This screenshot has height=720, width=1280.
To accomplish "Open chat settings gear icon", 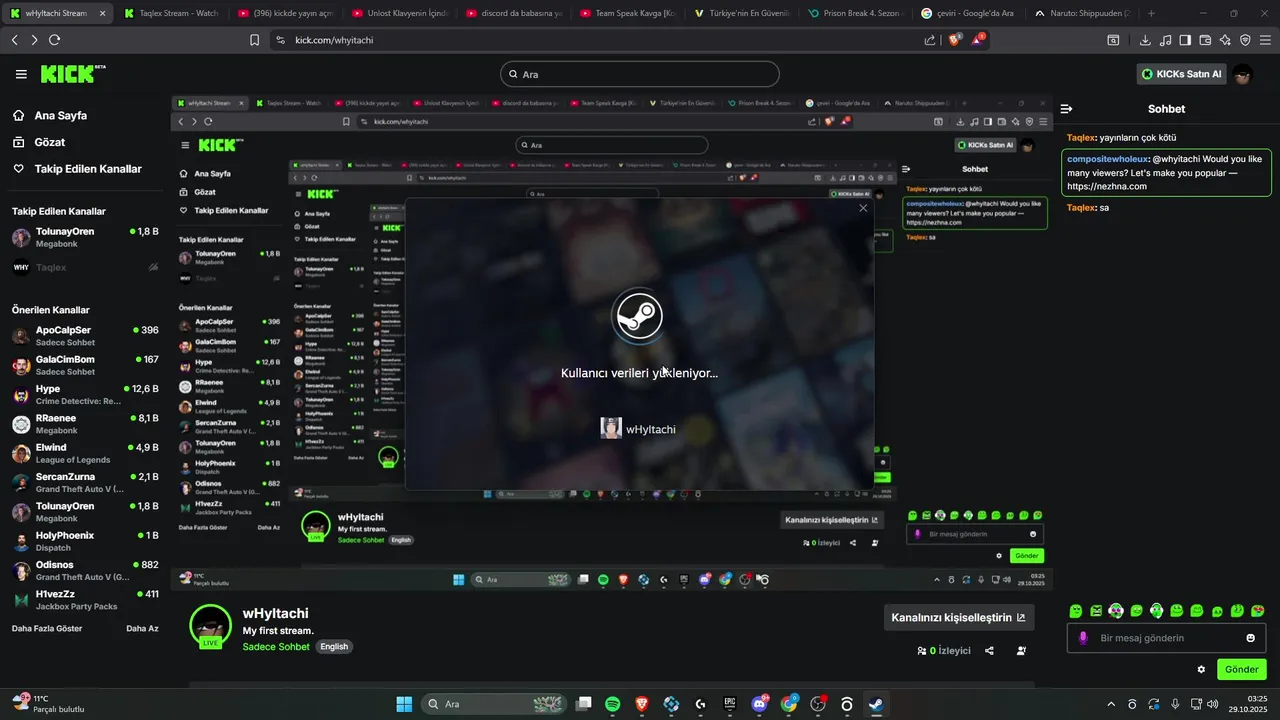I will click(x=1201, y=669).
